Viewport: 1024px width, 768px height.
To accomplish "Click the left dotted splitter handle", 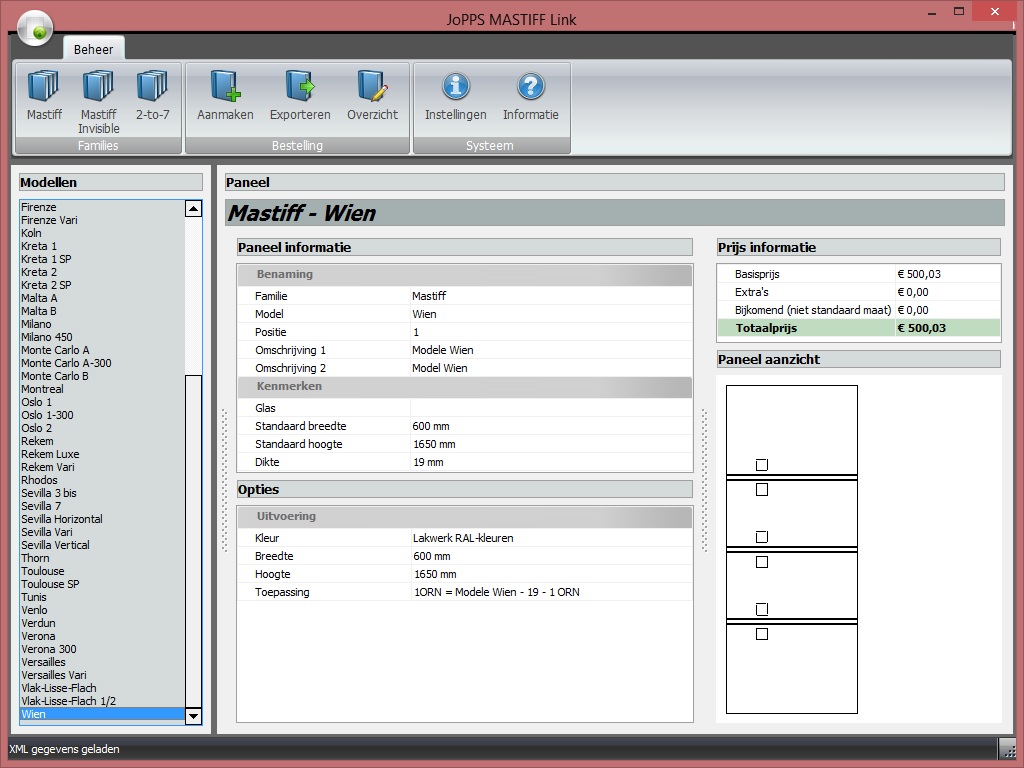I will pos(225,481).
